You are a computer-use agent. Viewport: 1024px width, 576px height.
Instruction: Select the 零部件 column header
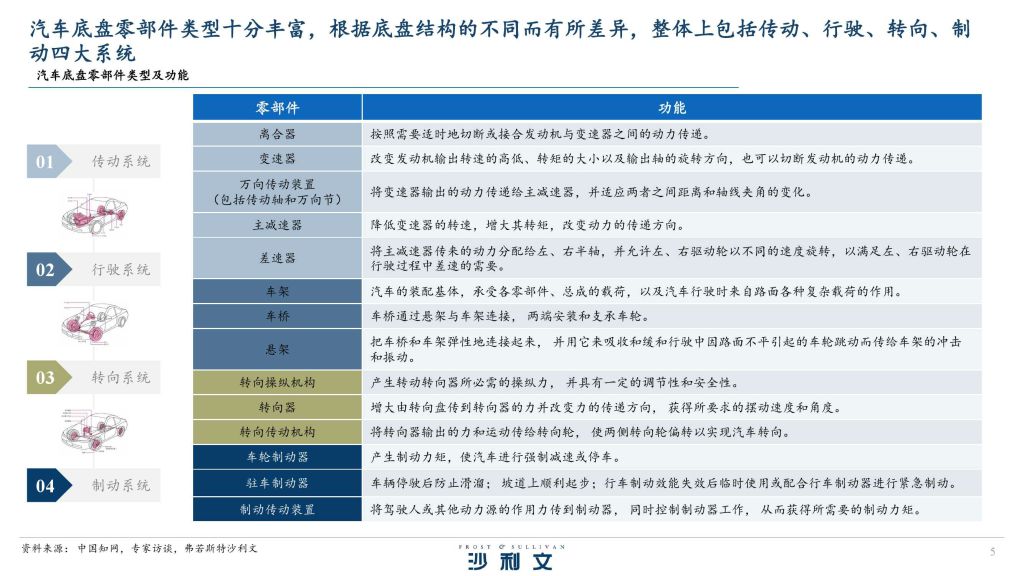coord(278,107)
